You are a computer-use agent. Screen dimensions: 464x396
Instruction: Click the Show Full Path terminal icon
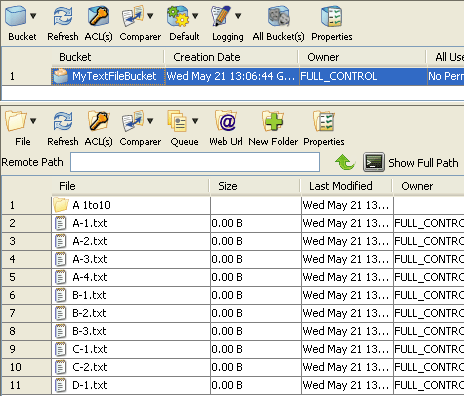click(374, 162)
